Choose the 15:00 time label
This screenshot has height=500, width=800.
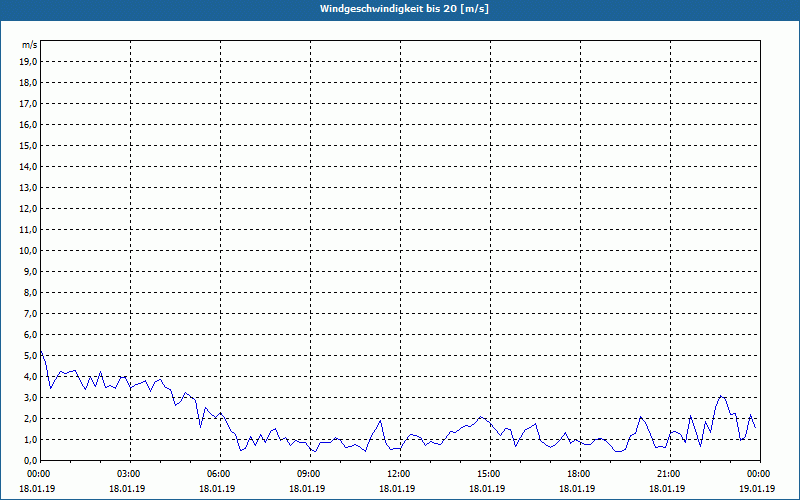click(489, 474)
